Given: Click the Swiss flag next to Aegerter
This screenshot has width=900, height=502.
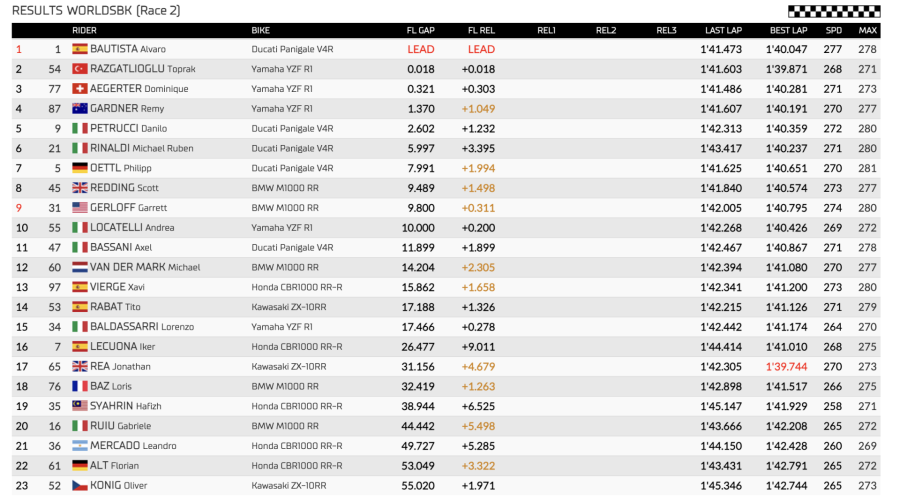Looking at the screenshot, I should 80,89.
